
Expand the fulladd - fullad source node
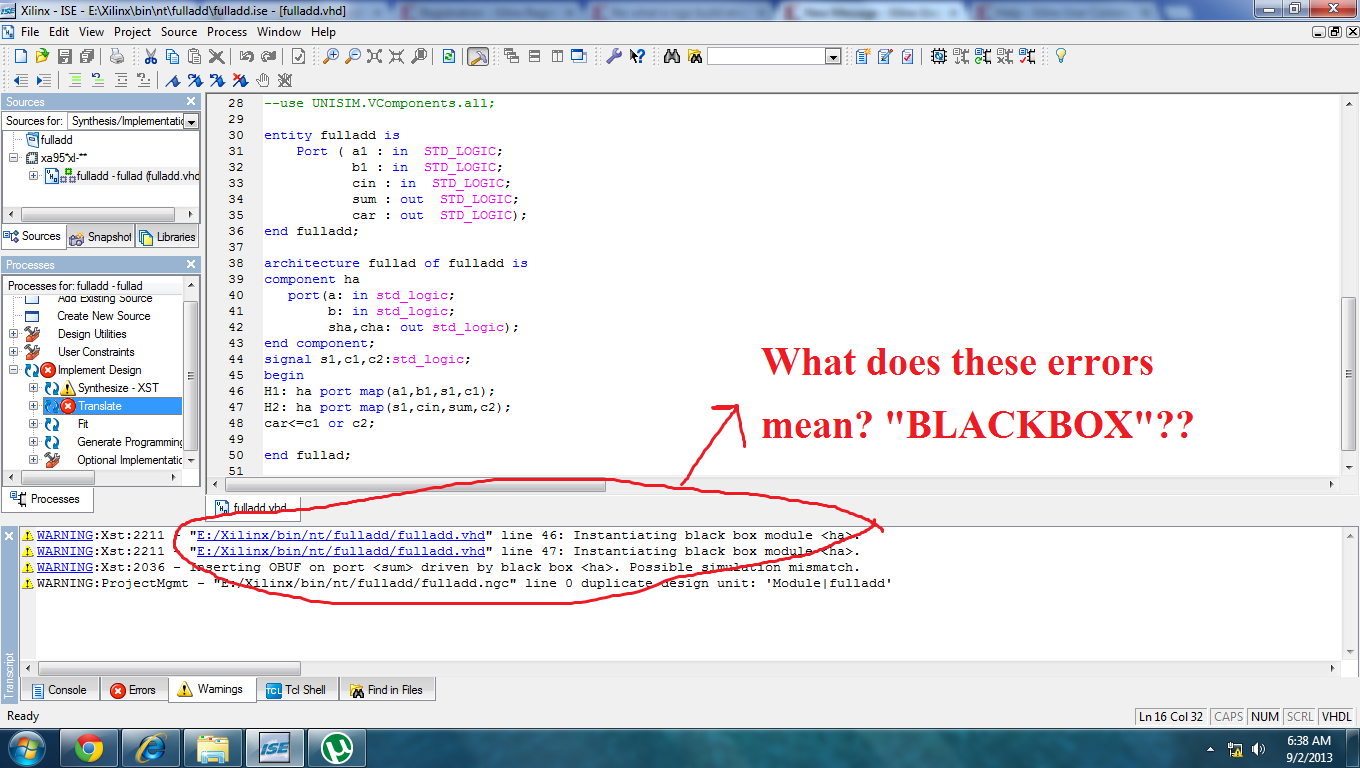(x=35, y=176)
